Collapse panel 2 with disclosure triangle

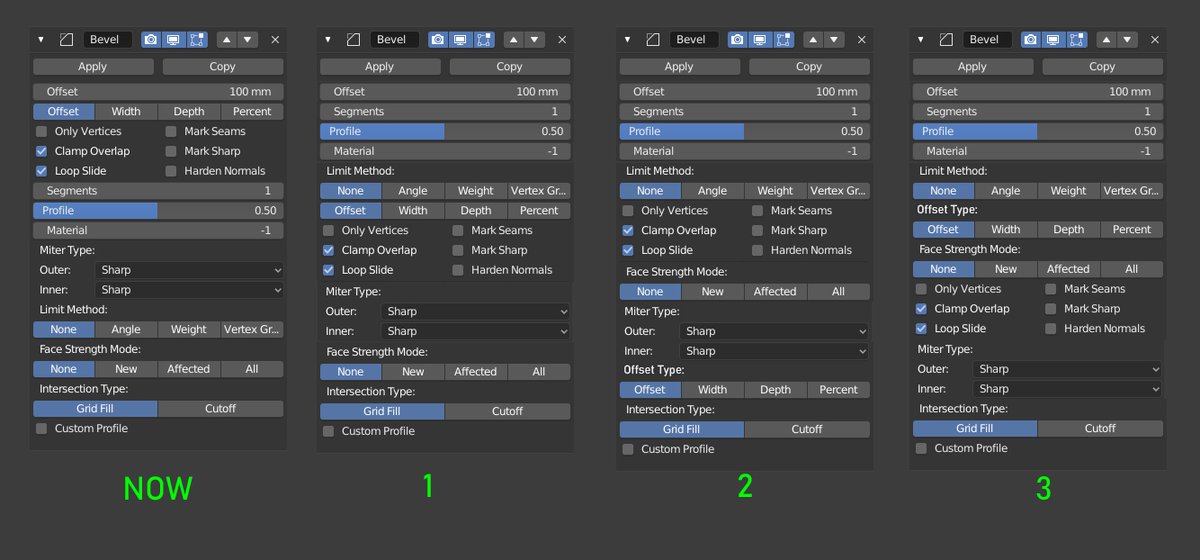pyautogui.click(x=627, y=40)
